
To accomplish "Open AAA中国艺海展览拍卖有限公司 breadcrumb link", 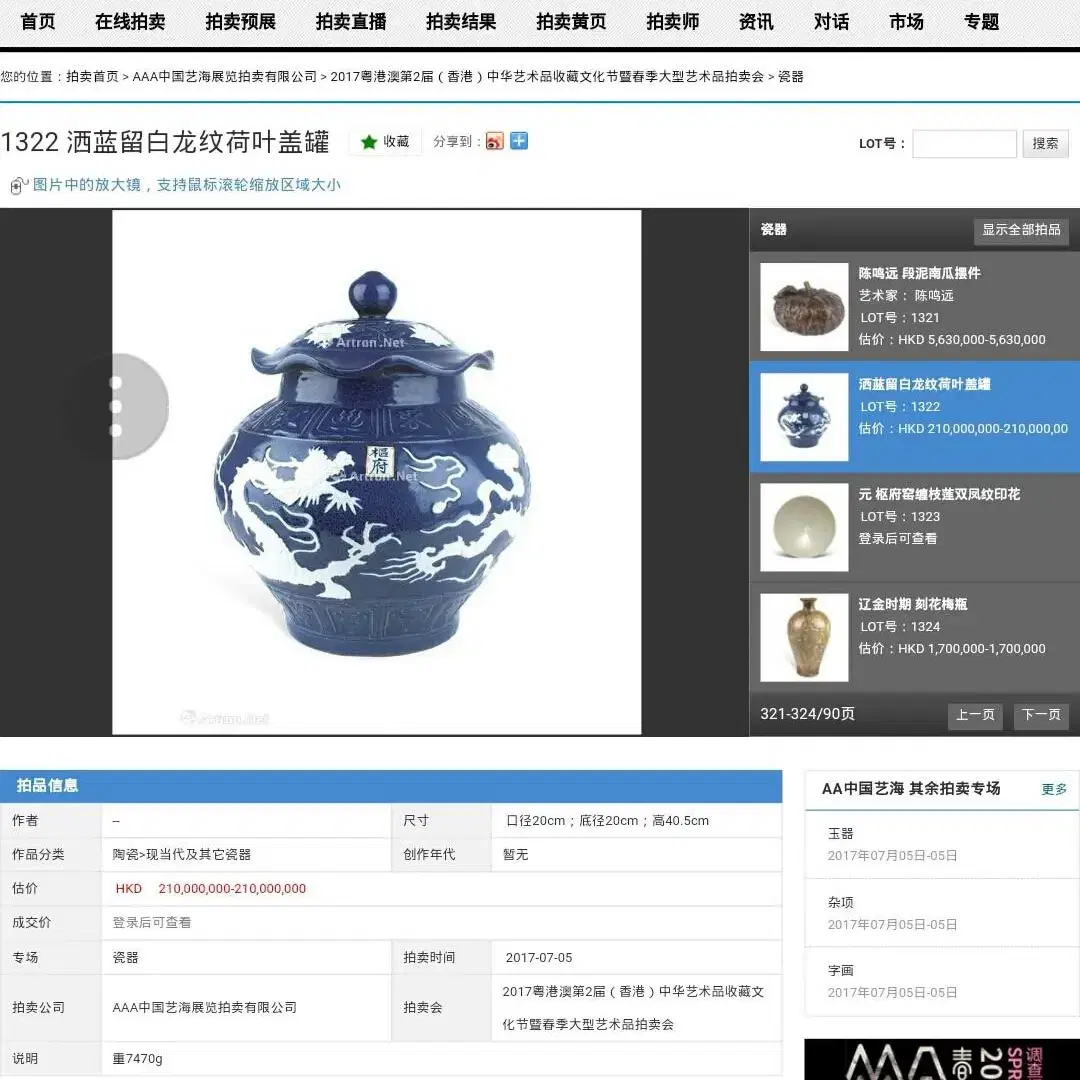I will click(225, 76).
